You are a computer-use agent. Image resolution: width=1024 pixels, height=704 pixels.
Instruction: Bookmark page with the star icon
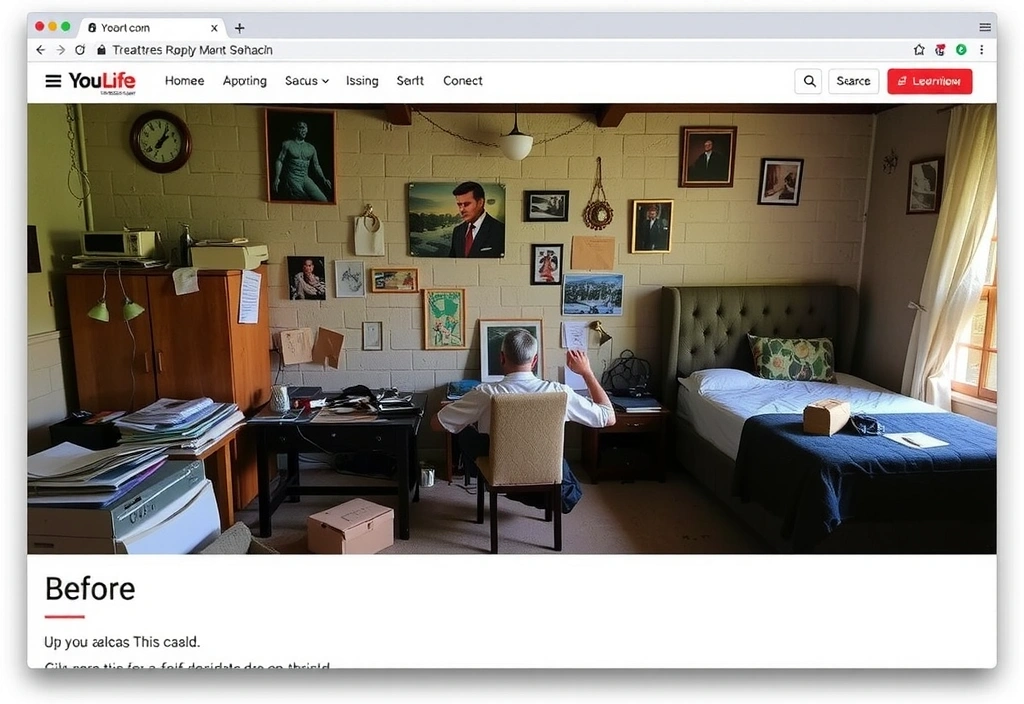tap(919, 50)
